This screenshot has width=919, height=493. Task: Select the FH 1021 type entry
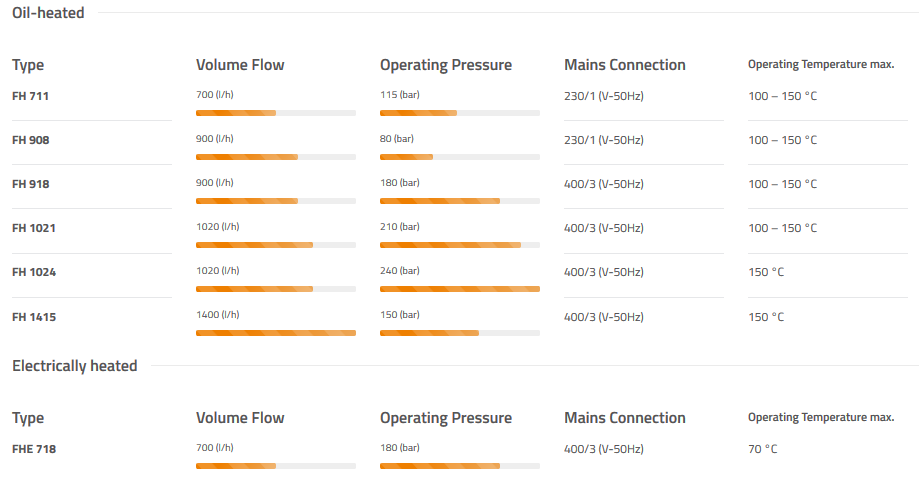34,228
